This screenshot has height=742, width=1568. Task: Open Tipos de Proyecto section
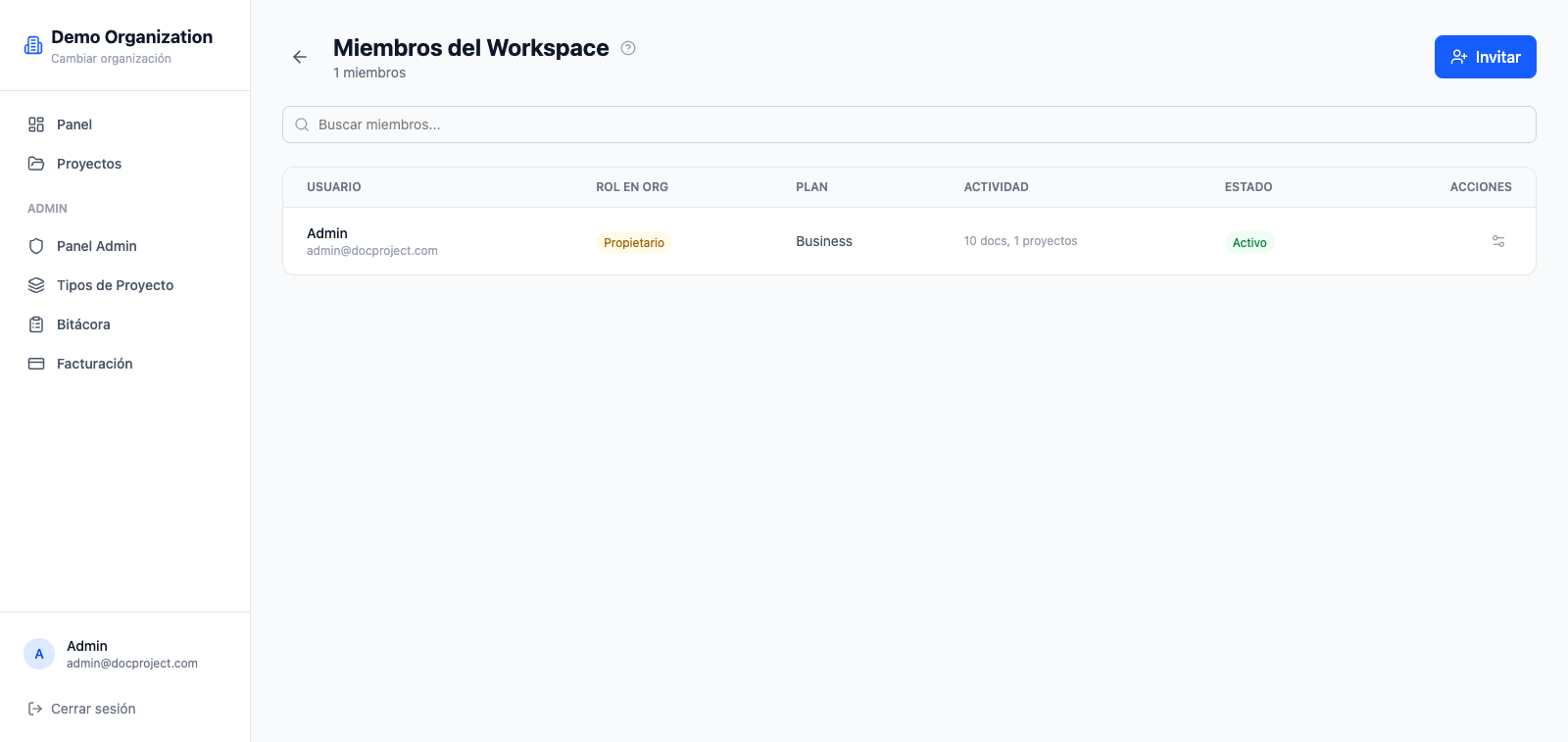(x=125, y=285)
